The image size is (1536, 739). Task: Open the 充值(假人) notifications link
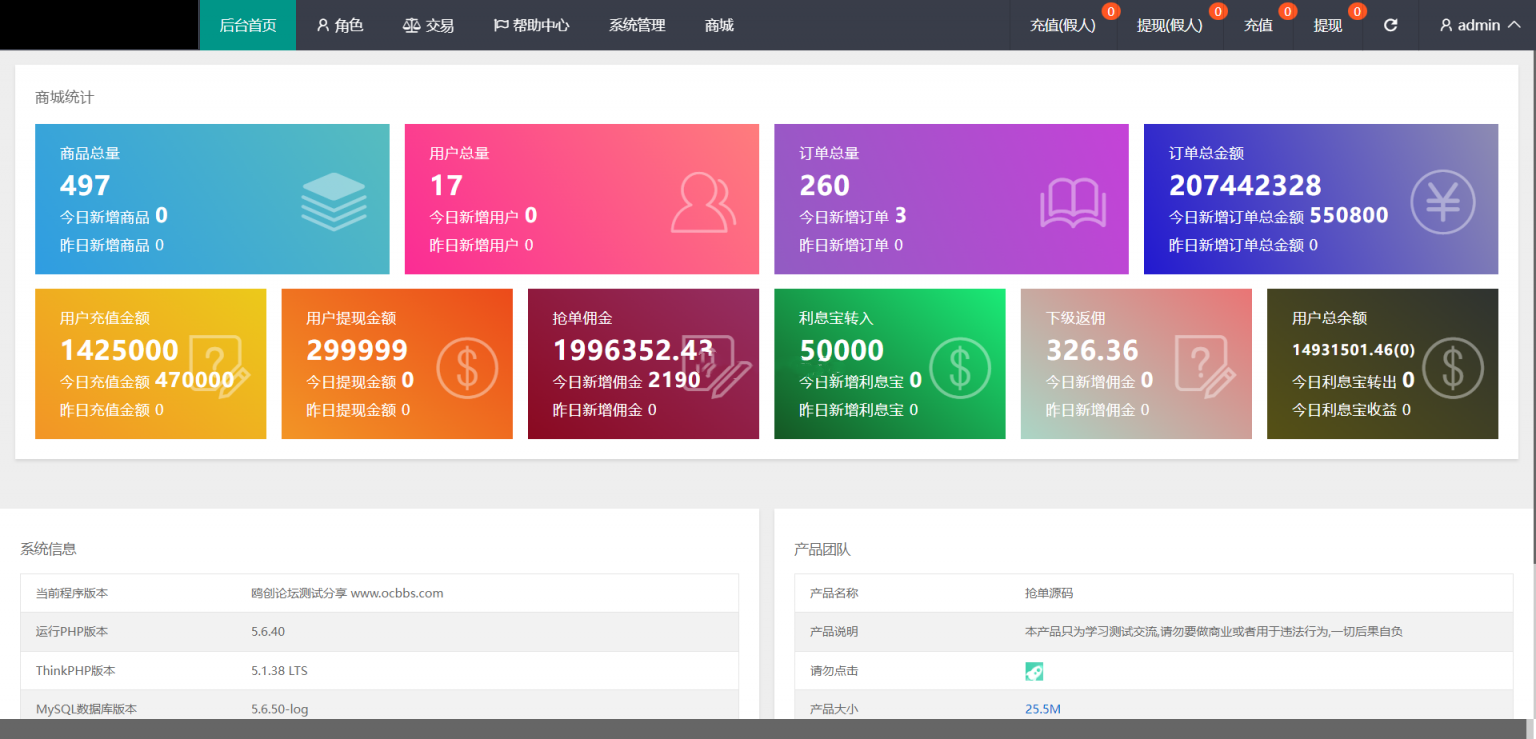coord(1063,25)
